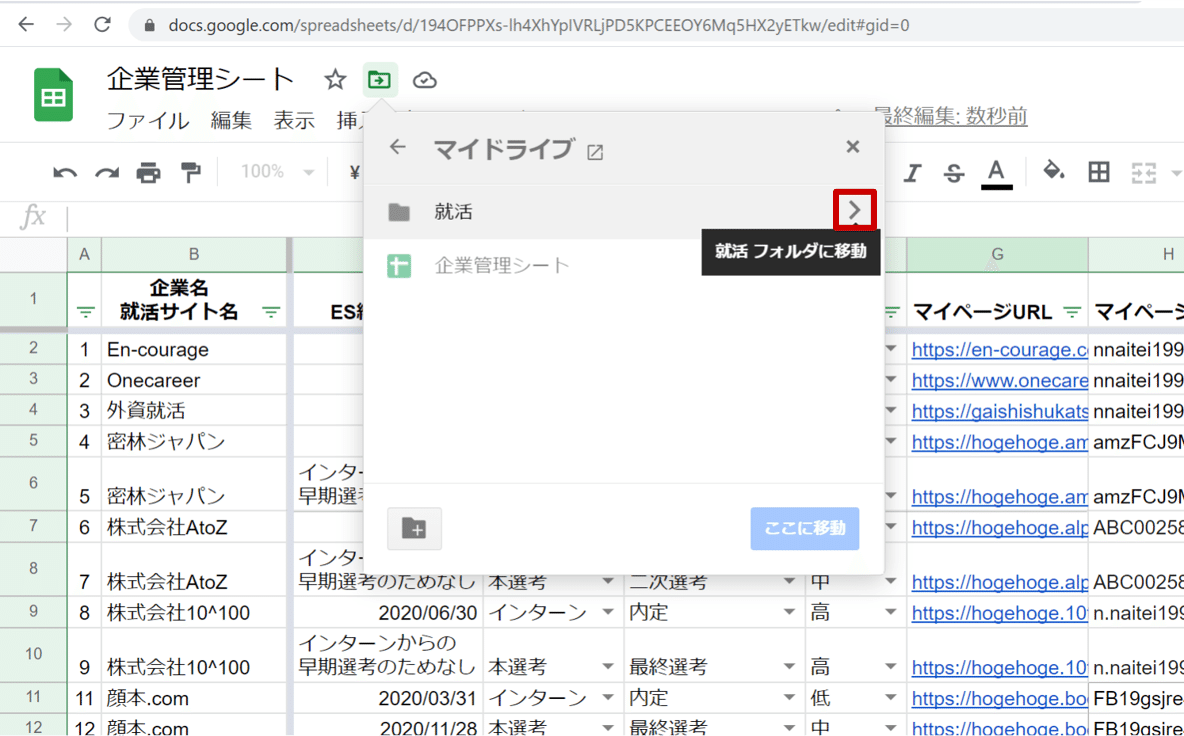Viewport: 1184px width, 736px height.
Task: Click the document title 企業管理シート
Action: [x=200, y=79]
